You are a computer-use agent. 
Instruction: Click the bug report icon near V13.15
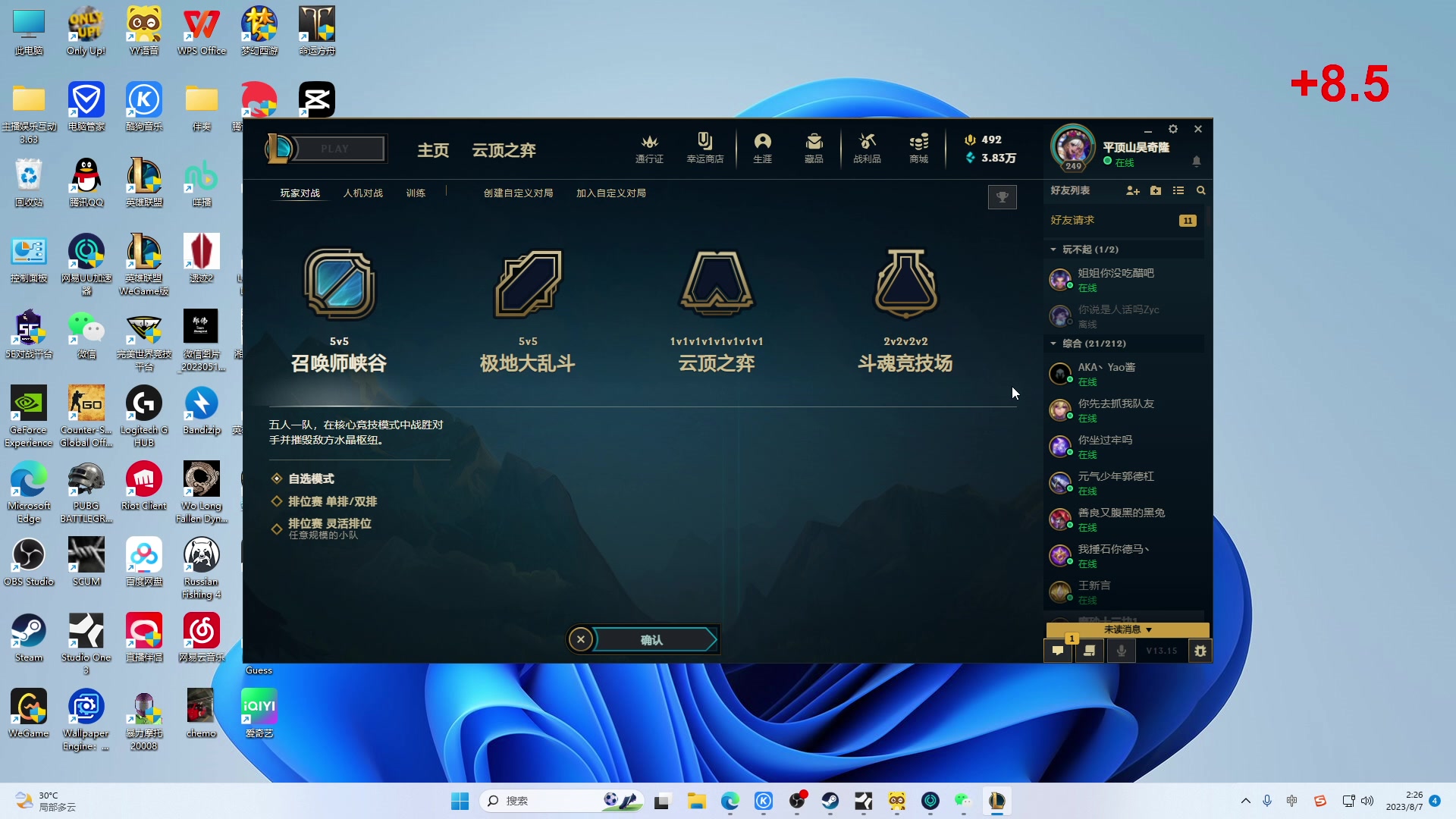[1200, 651]
